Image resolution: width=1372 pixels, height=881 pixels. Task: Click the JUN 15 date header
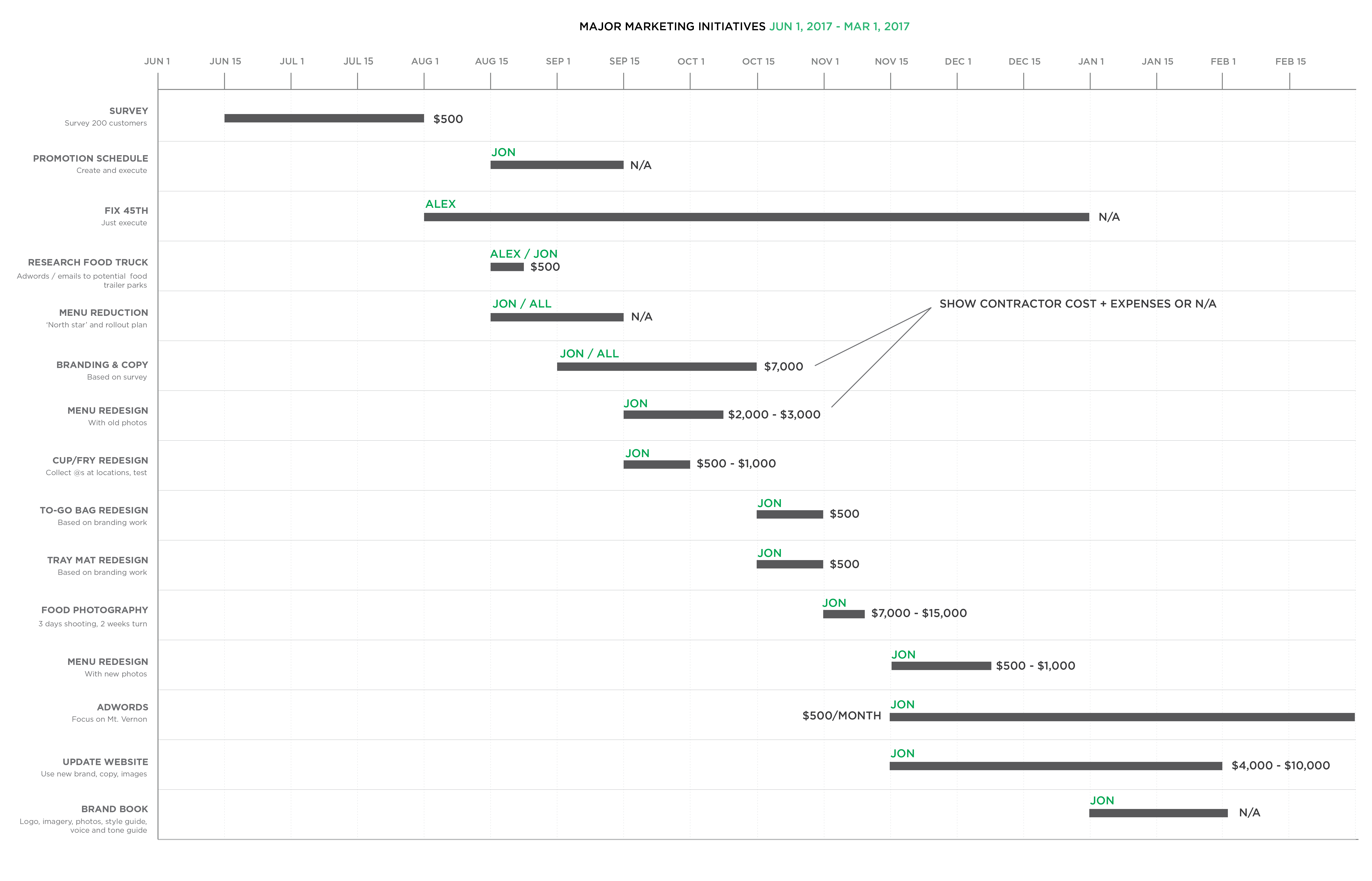click(x=225, y=61)
